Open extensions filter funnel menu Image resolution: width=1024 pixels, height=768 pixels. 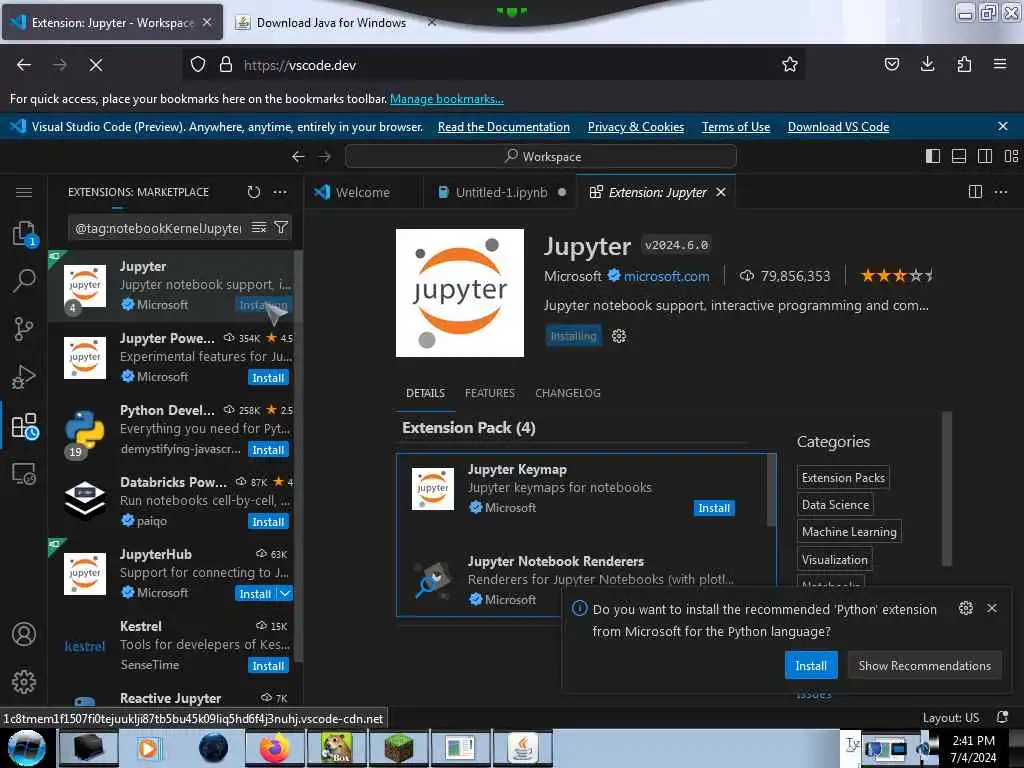click(281, 227)
